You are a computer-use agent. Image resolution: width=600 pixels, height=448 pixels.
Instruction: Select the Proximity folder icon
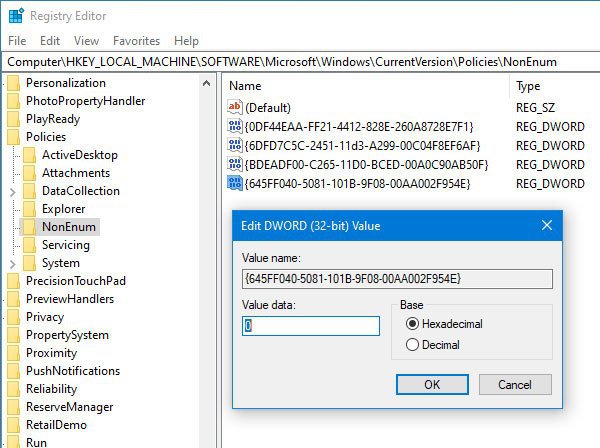click(14, 353)
